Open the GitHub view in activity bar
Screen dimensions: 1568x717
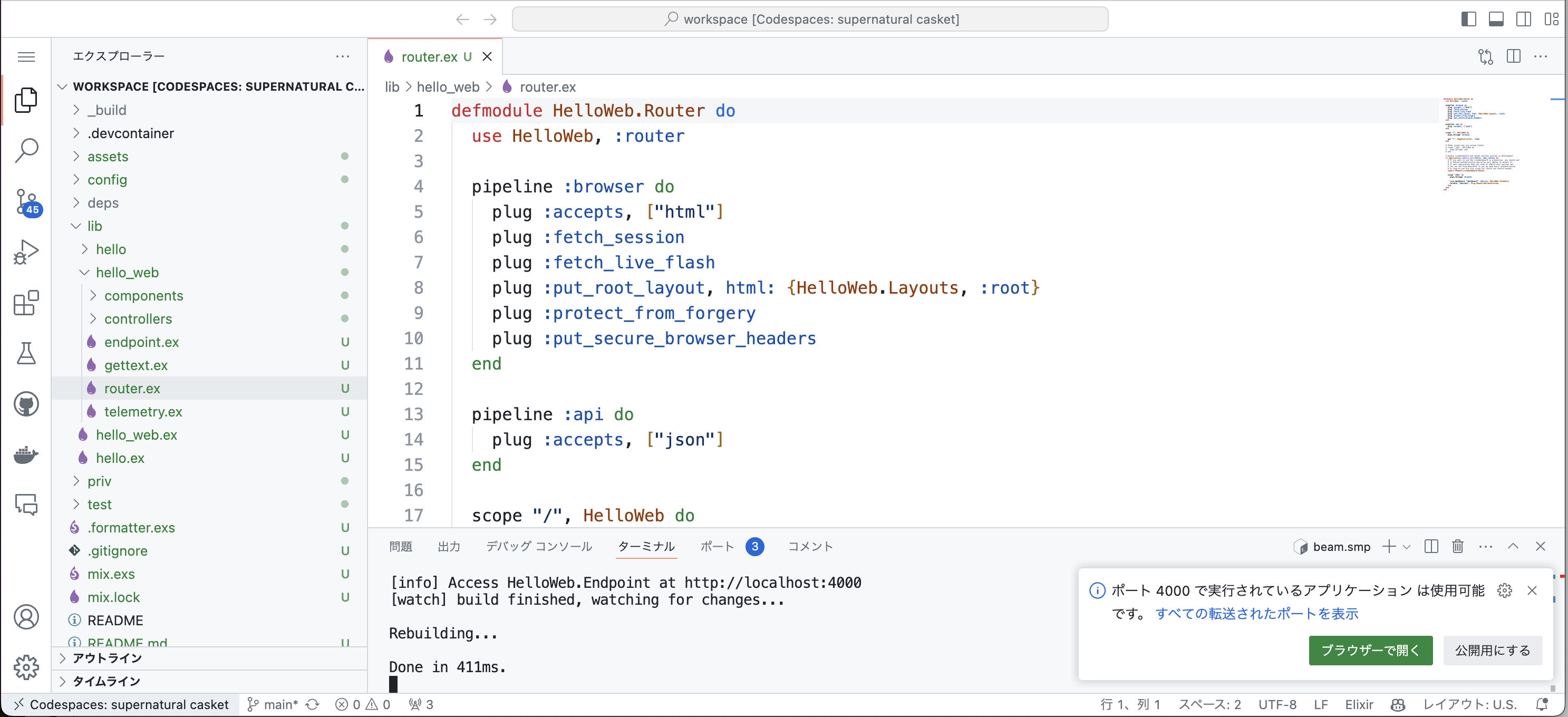26,404
